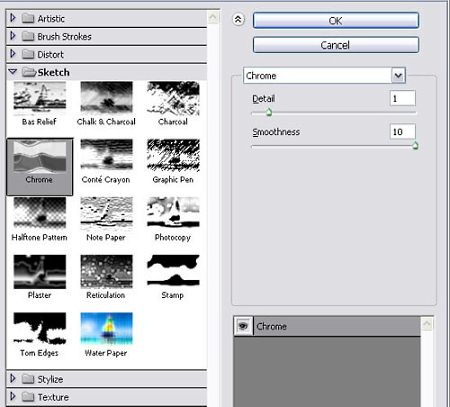Screen dimensions: 450x407
Task: Choose the Photocopy filter thumbnail
Action: [x=173, y=212]
